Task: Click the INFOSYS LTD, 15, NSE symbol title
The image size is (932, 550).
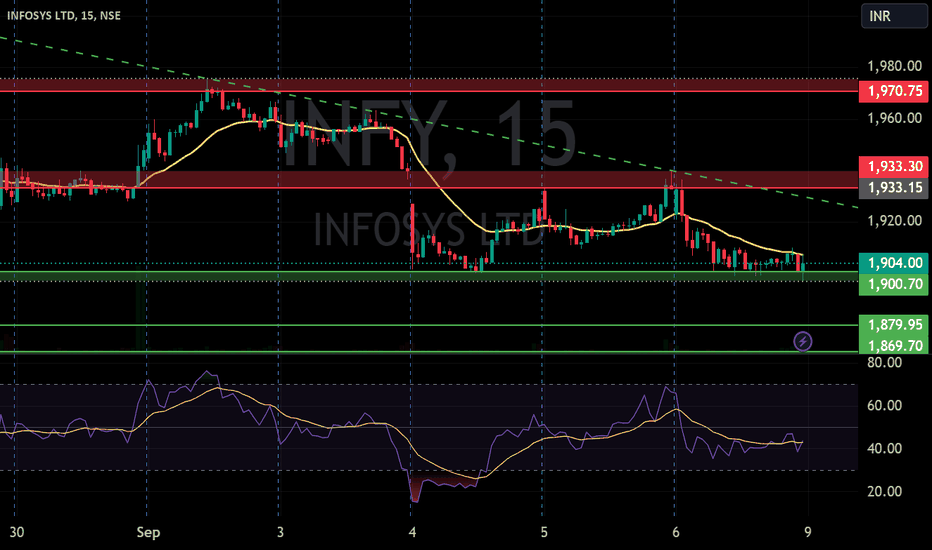Action: pyautogui.click(x=64, y=15)
